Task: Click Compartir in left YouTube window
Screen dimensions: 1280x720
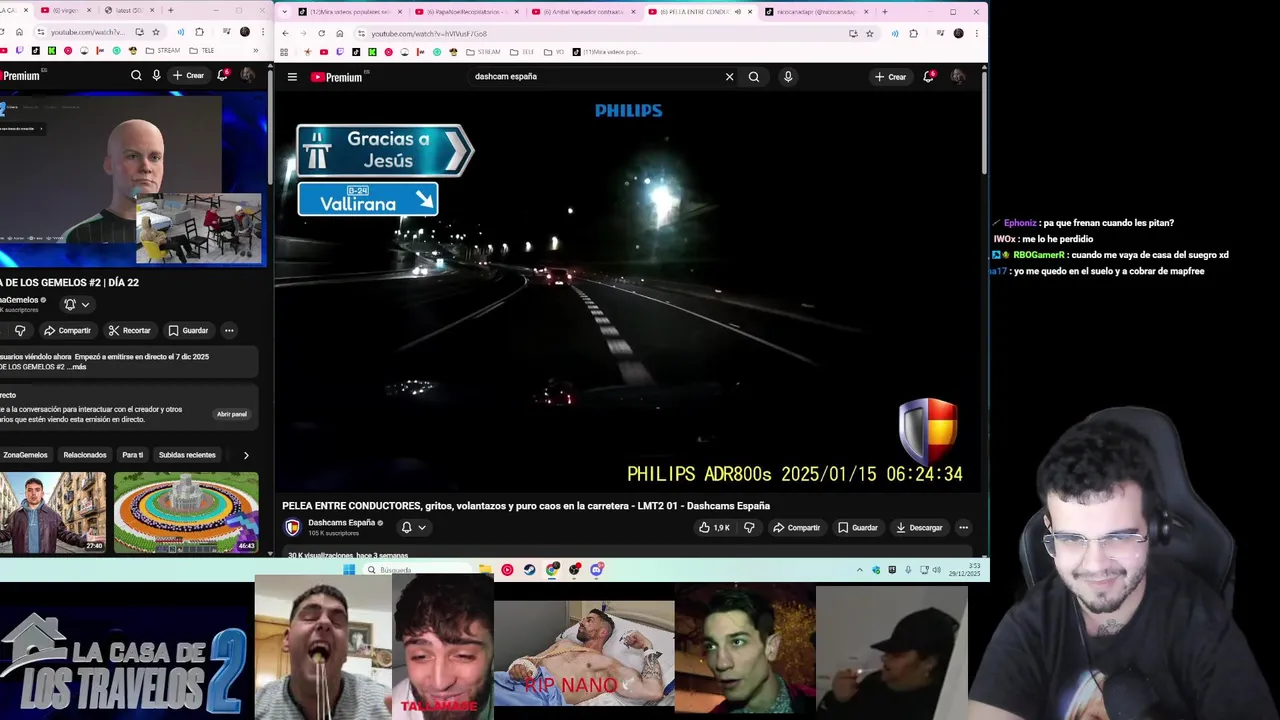Action: tap(67, 331)
